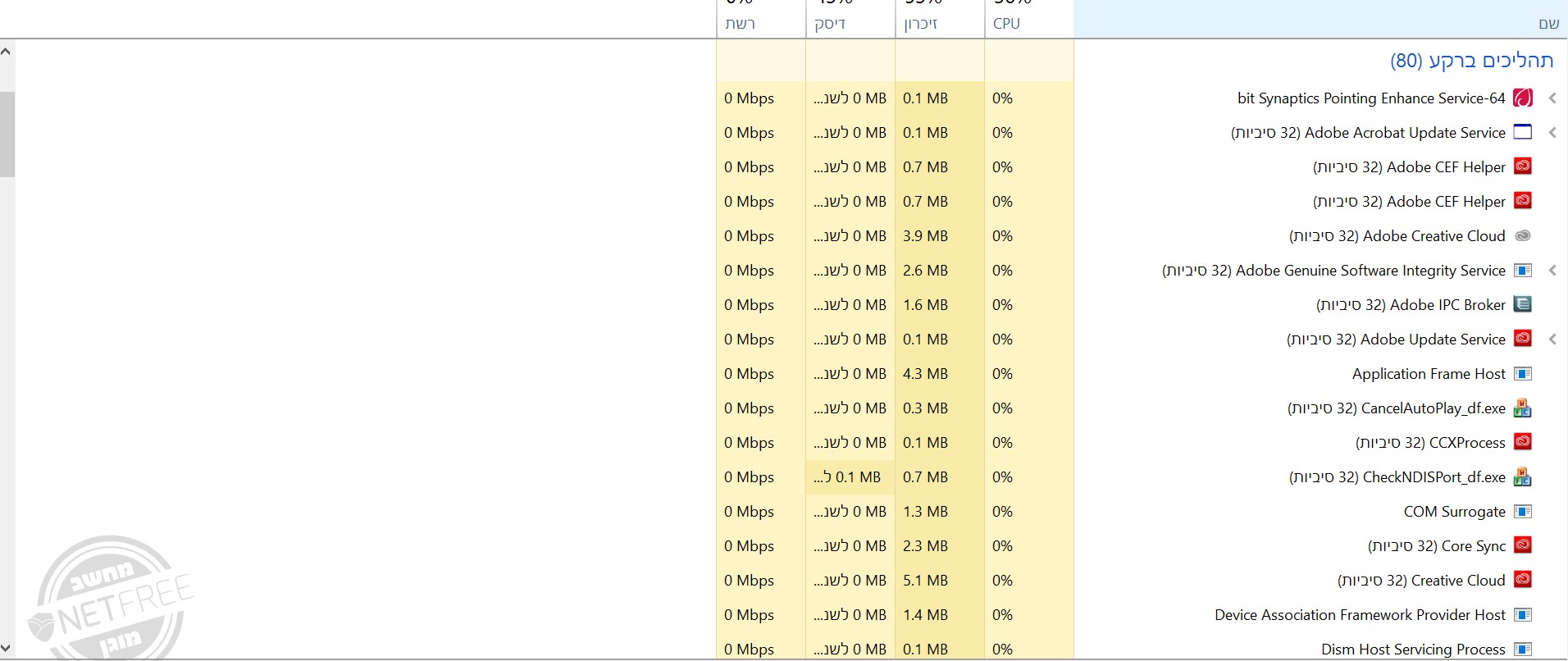This screenshot has width=1568, height=661.
Task: Click the CPU 0% value for Adobe IPC Broker
Action: coord(1002,305)
